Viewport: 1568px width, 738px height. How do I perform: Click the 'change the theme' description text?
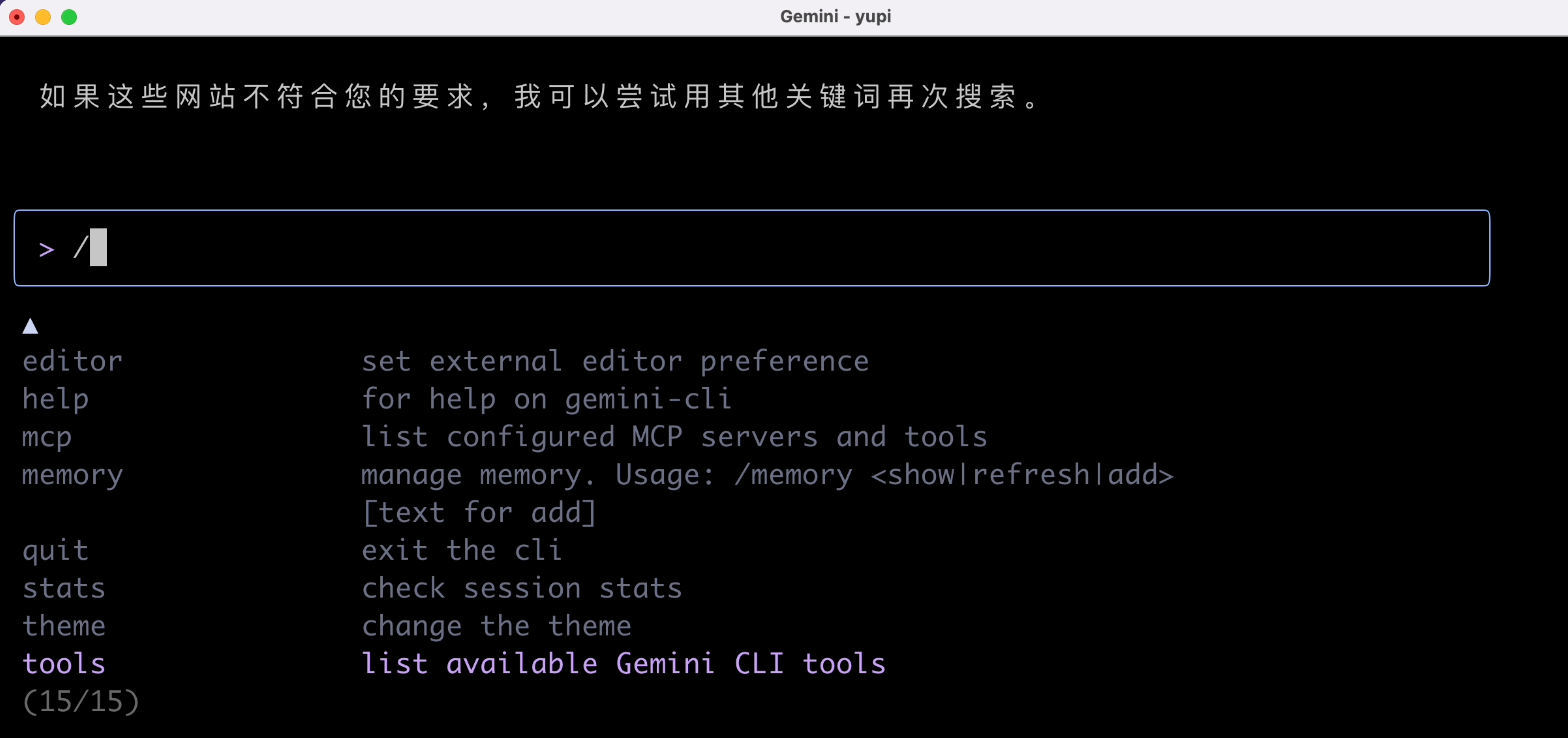496,625
